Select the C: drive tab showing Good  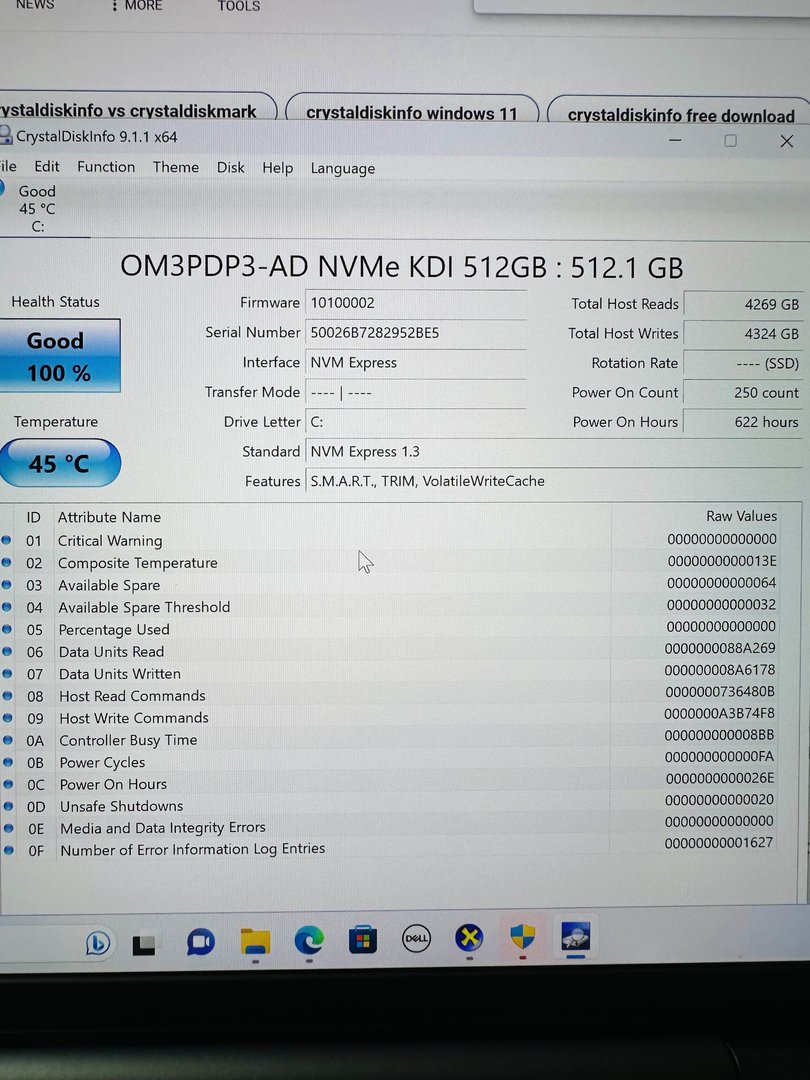pyautogui.click(x=38, y=208)
